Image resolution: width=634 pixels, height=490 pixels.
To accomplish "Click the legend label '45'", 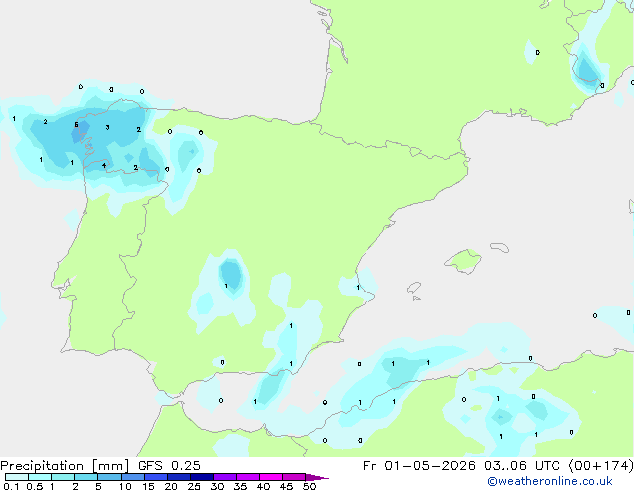I will pos(286,486).
